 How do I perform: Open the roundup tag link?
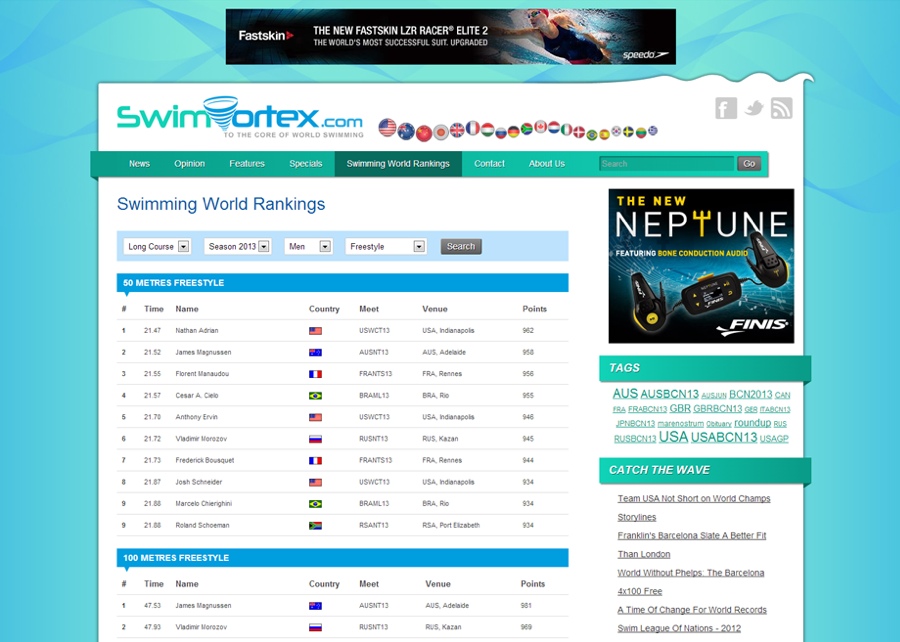pyautogui.click(x=752, y=423)
